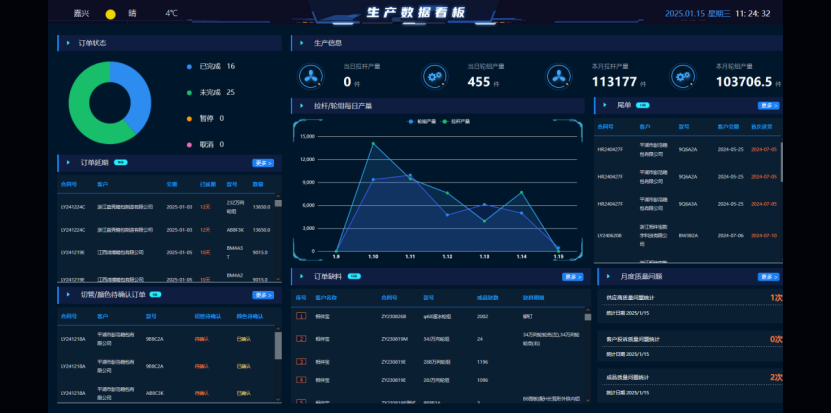The image size is (831, 413).
Task: Click the 切管/颜色待确认订单 table scrollbar
Action: click(x=278, y=345)
